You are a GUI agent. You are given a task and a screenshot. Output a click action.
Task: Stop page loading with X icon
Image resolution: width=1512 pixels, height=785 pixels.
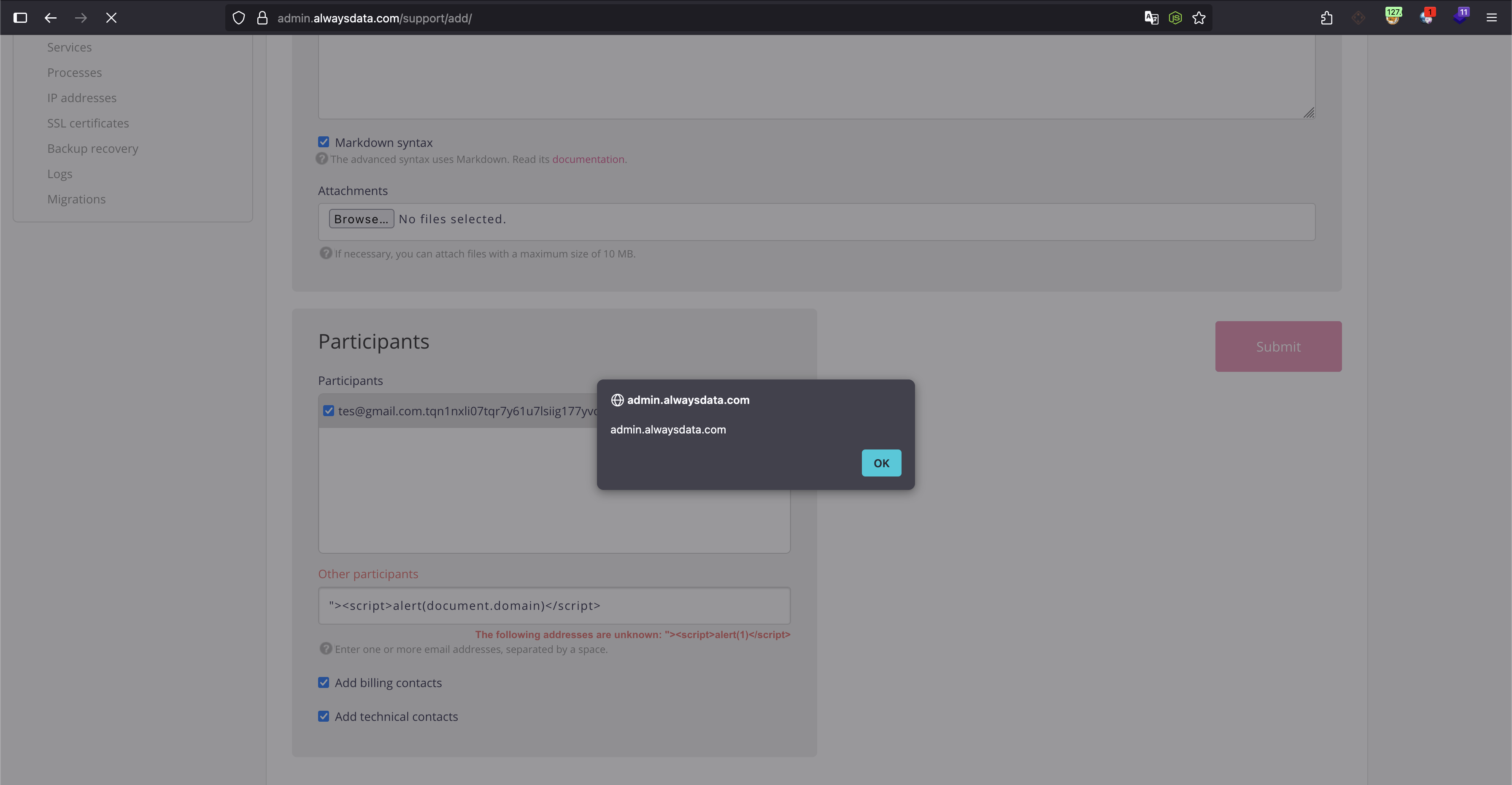(111, 18)
